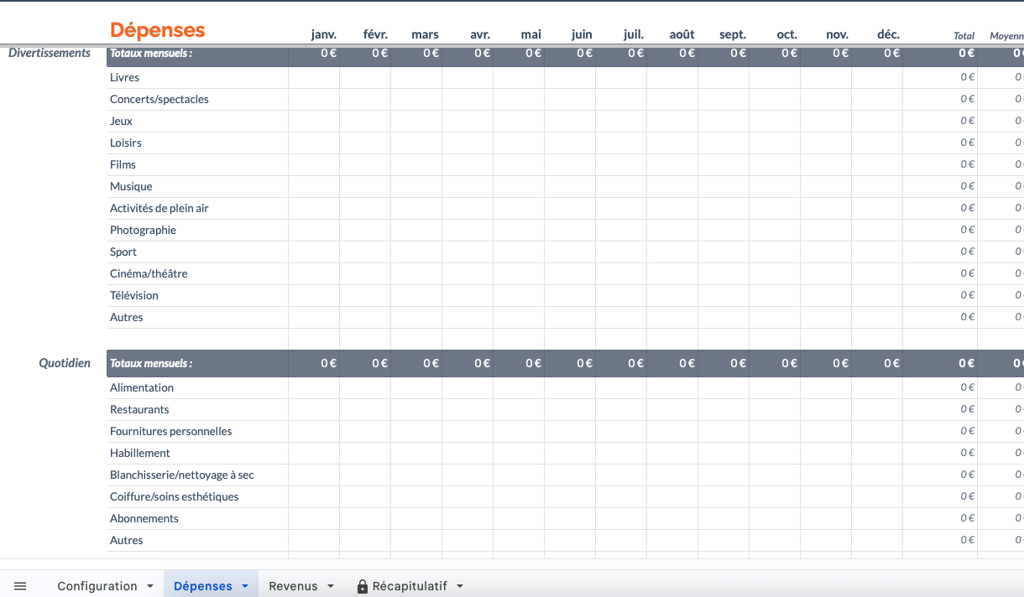Image resolution: width=1024 pixels, height=597 pixels.
Task: Click Totaux mensuels in Divertissements section
Action: coord(151,54)
